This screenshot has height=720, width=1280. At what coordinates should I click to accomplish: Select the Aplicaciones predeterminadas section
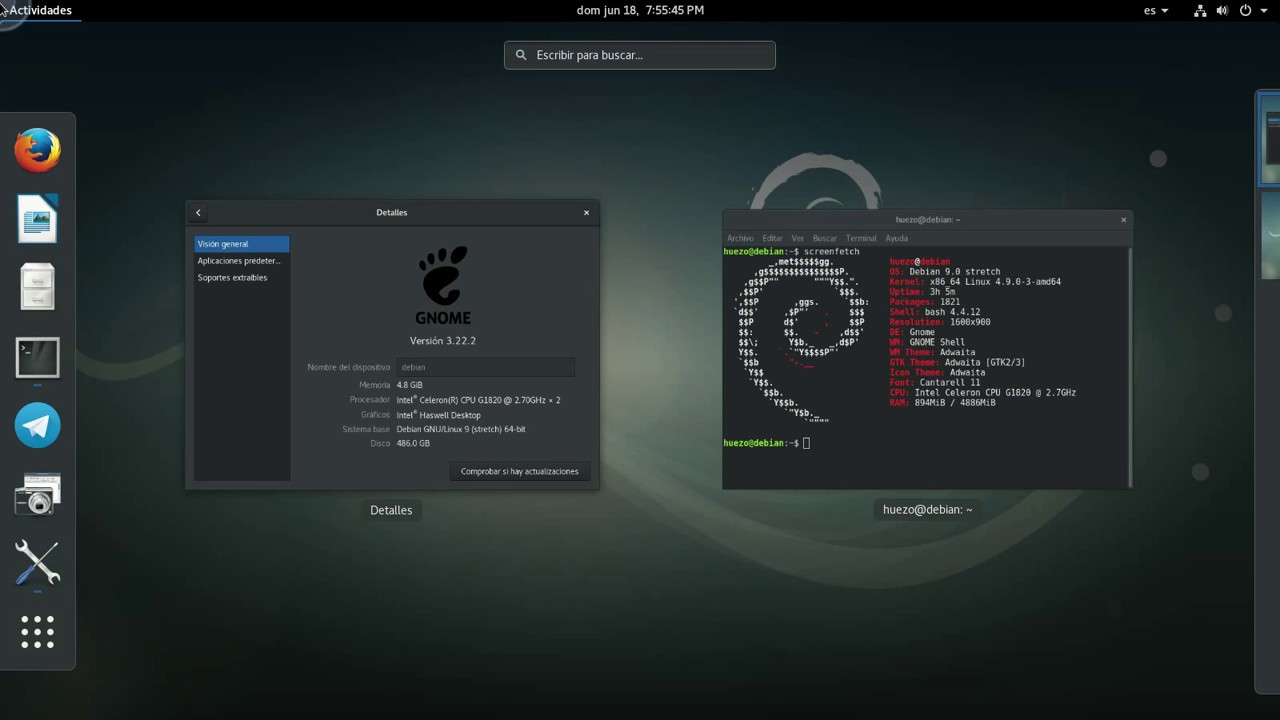(x=238, y=260)
